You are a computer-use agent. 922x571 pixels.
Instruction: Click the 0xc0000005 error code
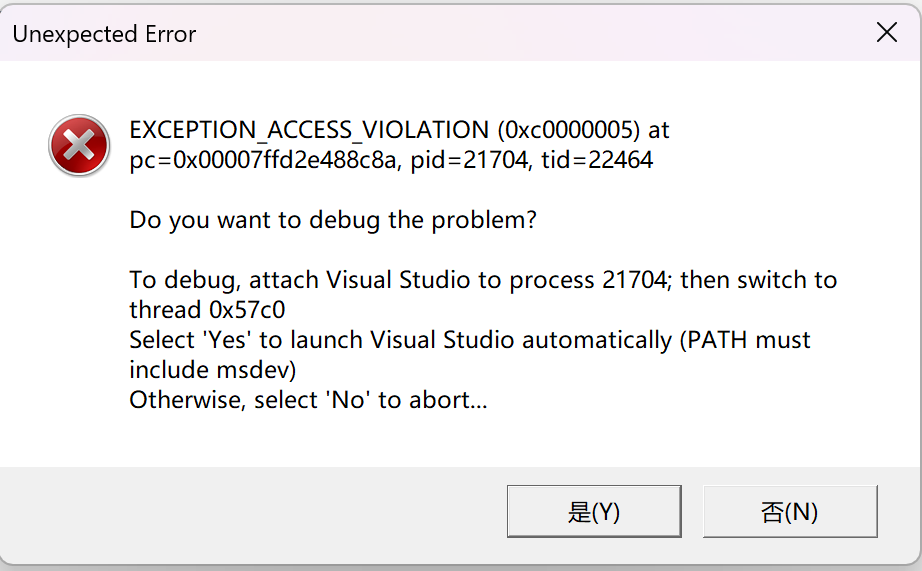[x=568, y=130]
